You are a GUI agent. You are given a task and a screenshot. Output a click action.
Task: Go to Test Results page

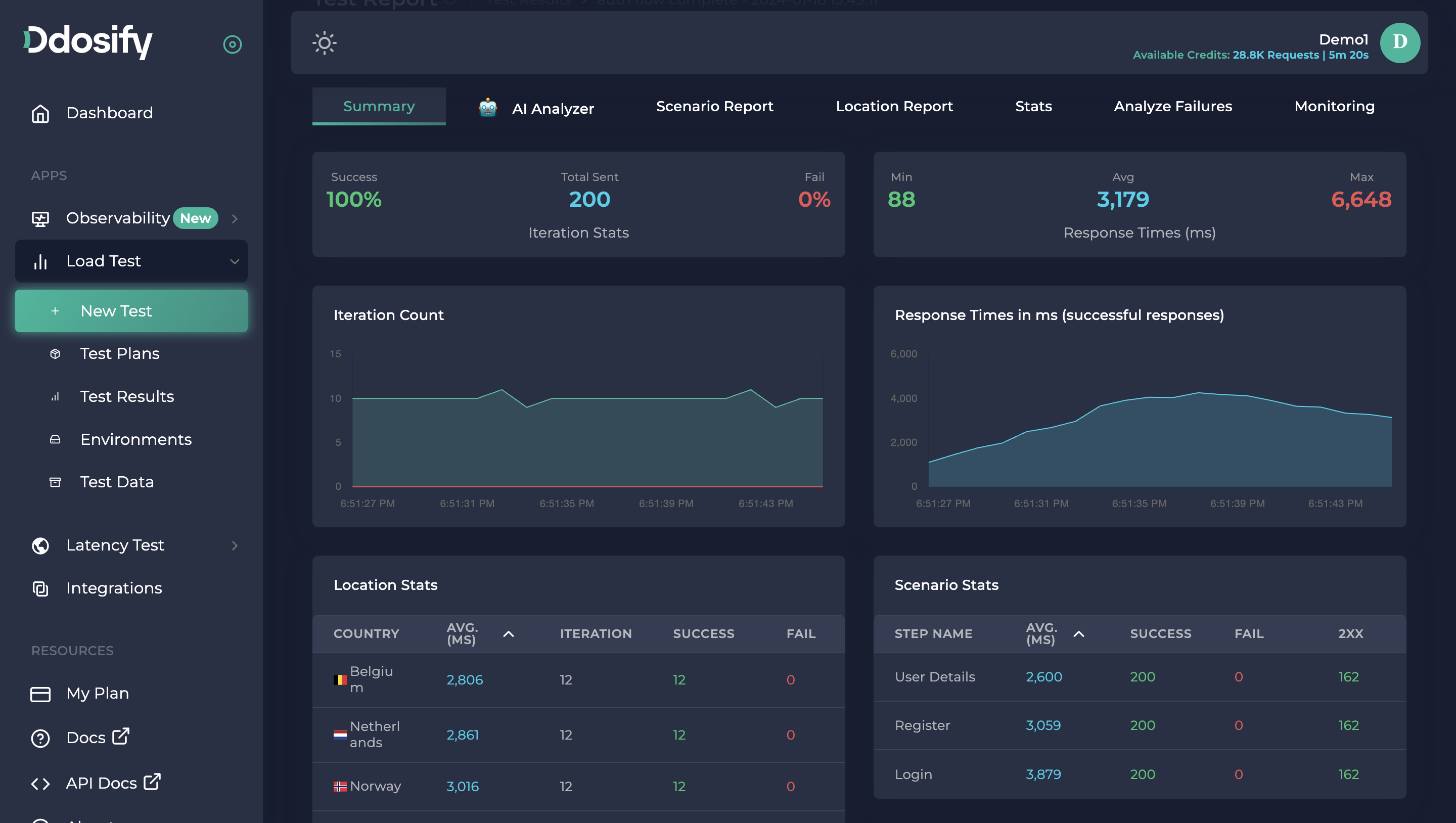pyautogui.click(x=126, y=396)
